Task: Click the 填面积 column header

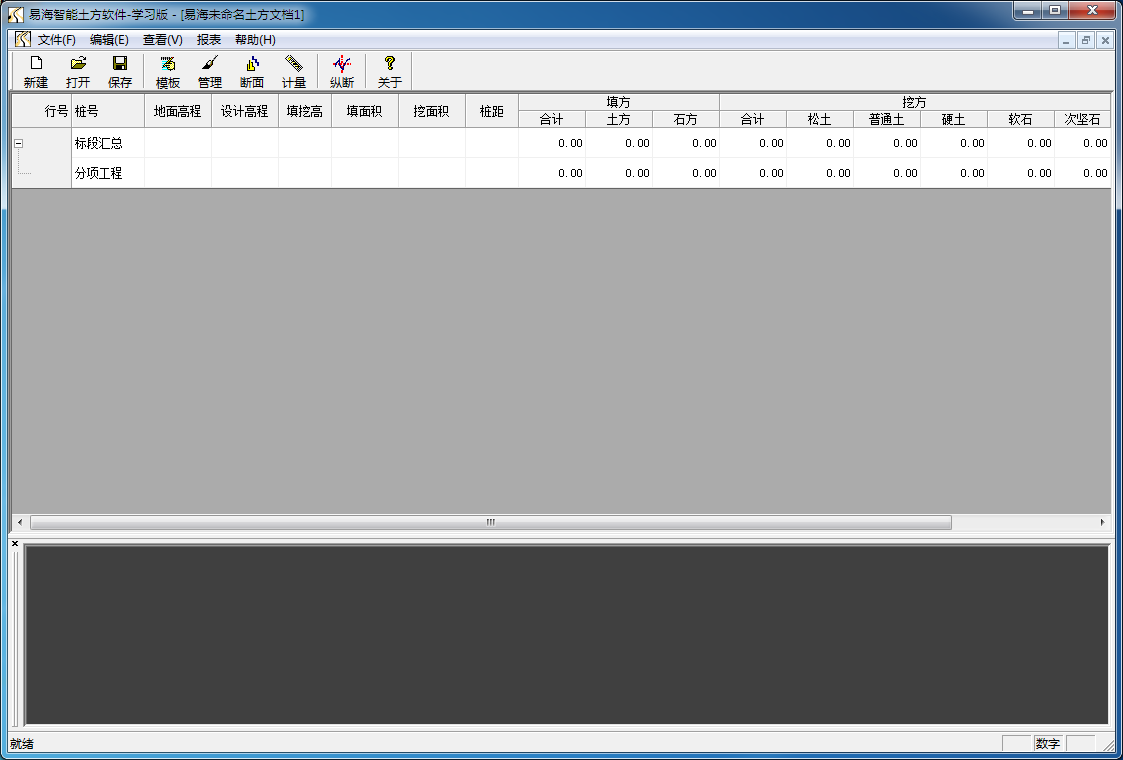Action: [365, 111]
